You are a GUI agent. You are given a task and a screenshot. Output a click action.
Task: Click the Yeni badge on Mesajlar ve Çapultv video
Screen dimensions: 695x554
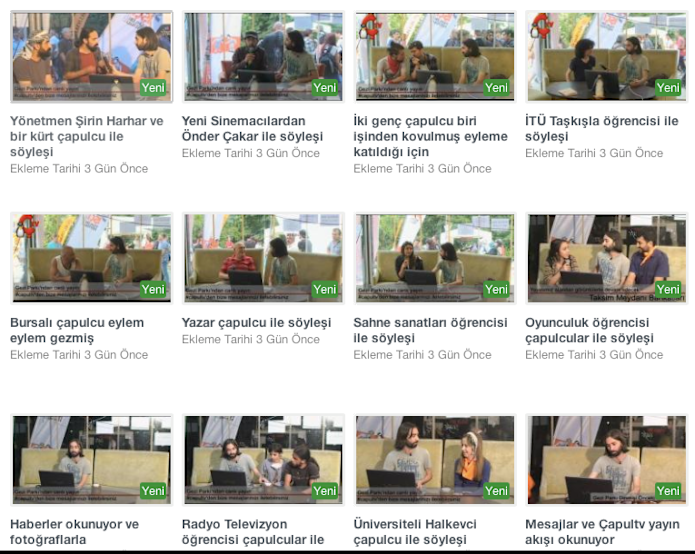pyautogui.click(x=668, y=491)
